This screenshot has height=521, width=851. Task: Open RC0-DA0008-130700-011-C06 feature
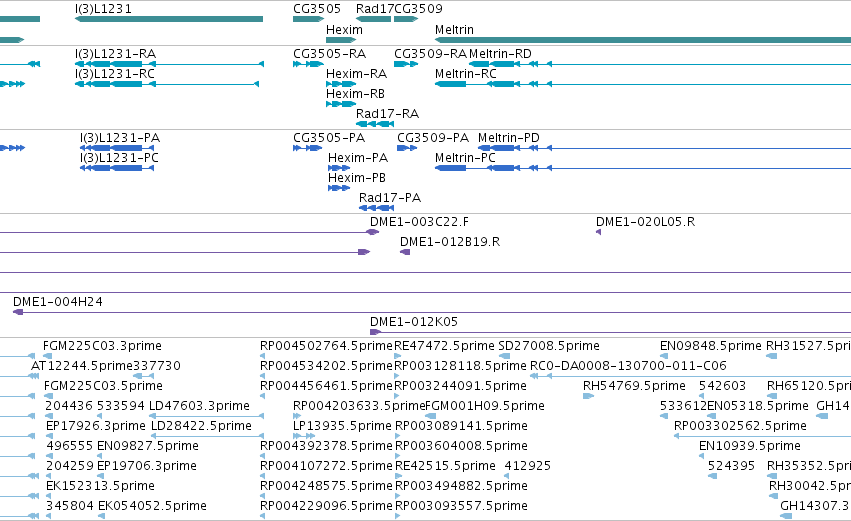(x=690, y=376)
